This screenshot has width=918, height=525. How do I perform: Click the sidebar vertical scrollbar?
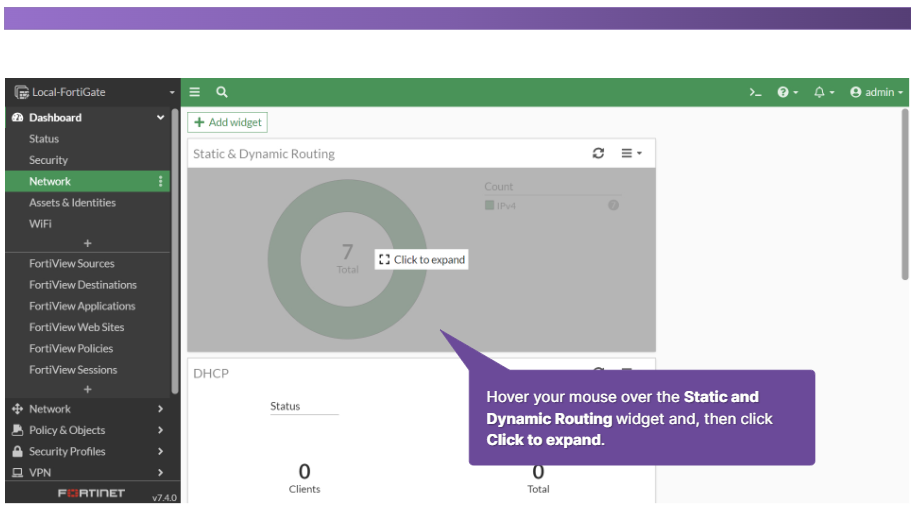[x=175, y=252]
